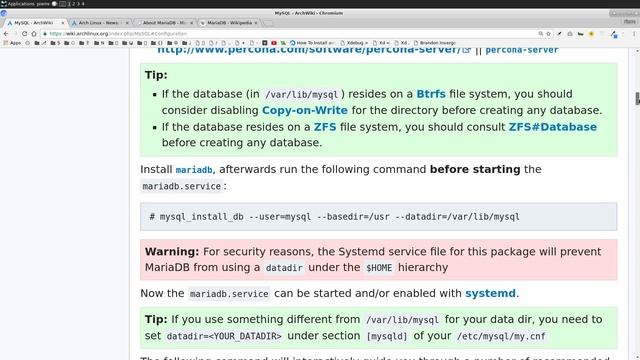640x360 pixels.
Task: Open the Btrfs link
Action: point(431,94)
